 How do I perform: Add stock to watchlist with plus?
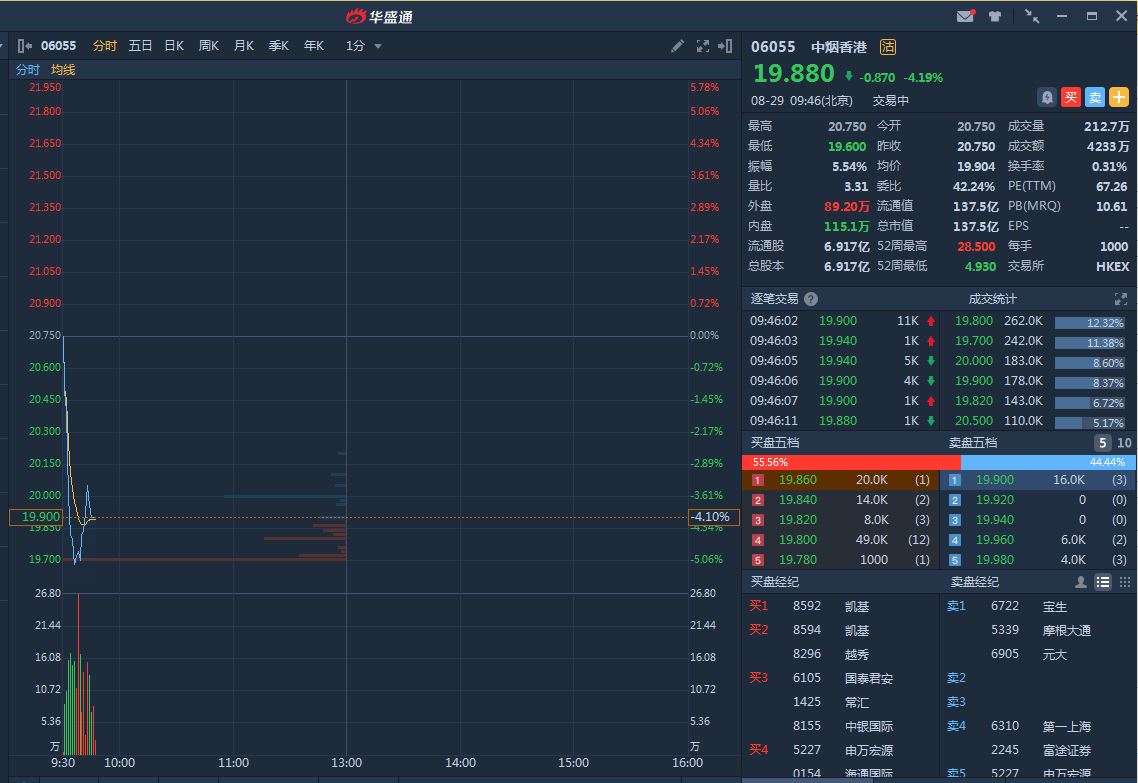[x=1118, y=97]
